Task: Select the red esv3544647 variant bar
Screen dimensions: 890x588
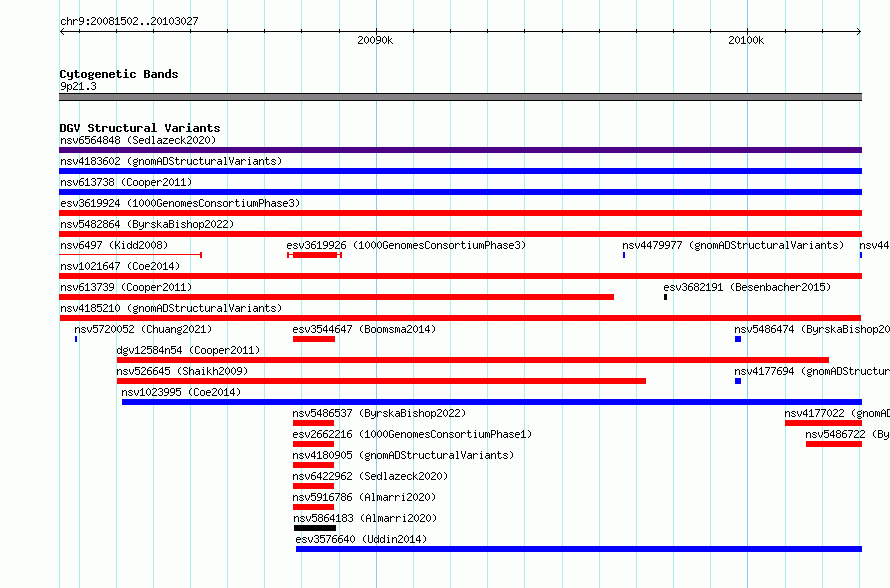Action: point(314,339)
